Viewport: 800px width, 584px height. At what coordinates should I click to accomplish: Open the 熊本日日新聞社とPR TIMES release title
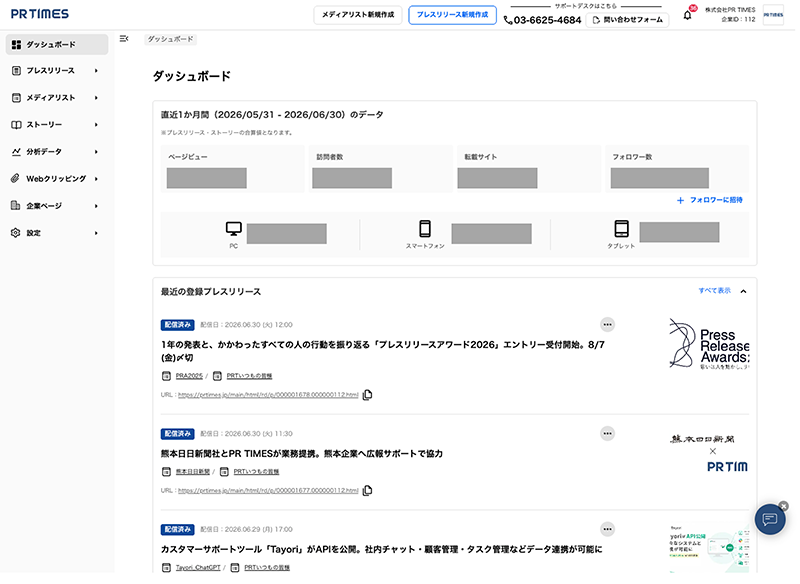[x=302, y=453]
